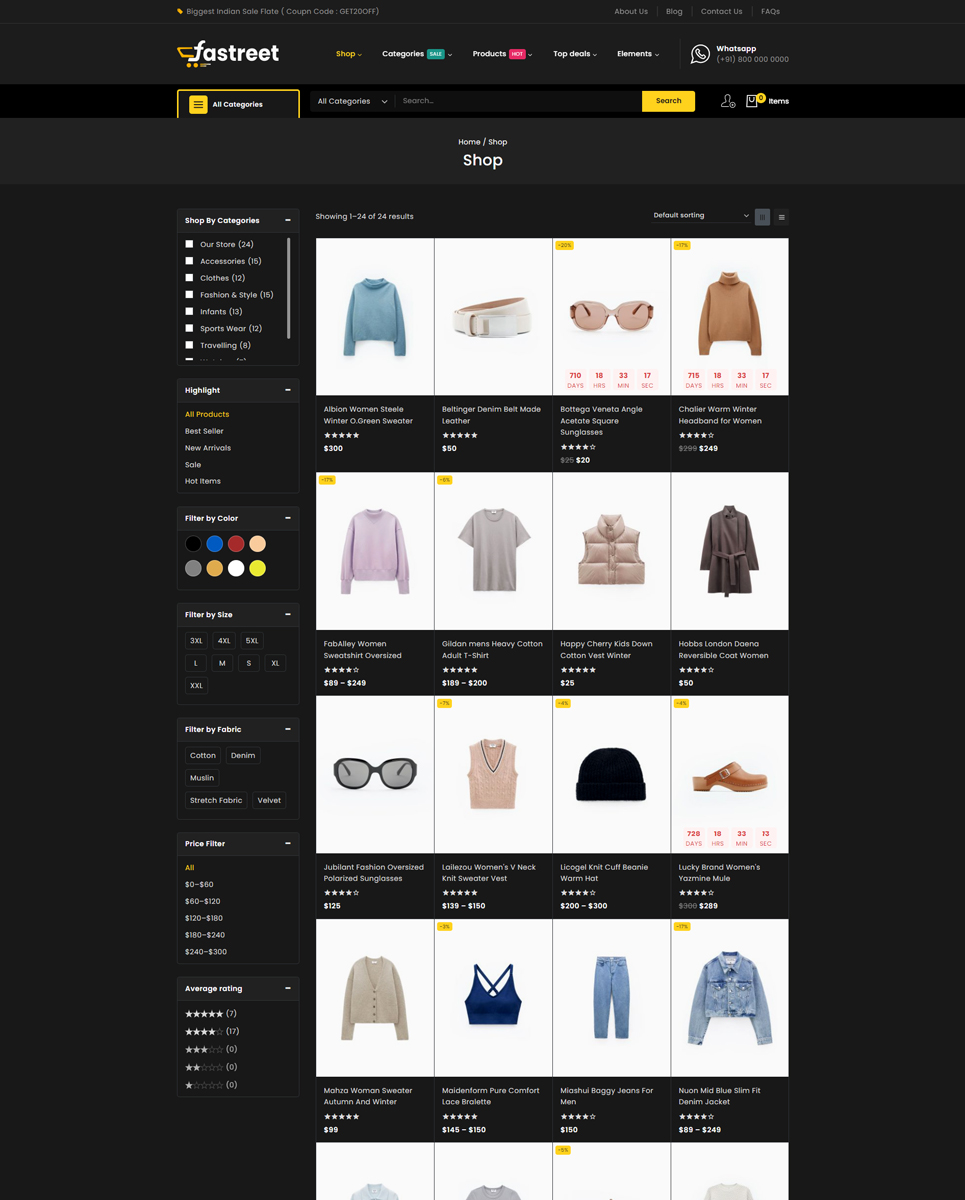Open the Elements menu
The width and height of the screenshot is (965, 1200).
point(637,54)
